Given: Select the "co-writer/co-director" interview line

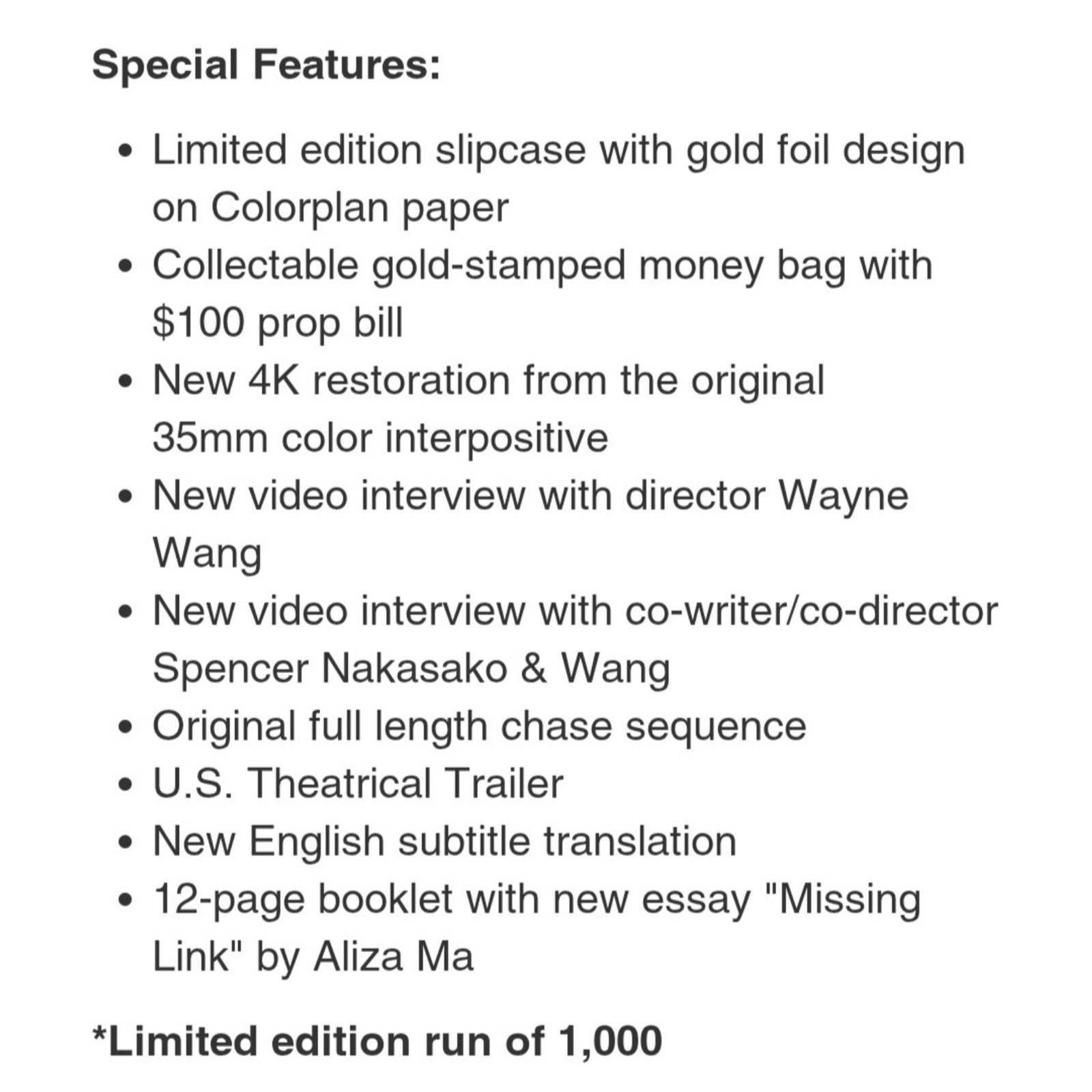Looking at the screenshot, I should 575,610.
